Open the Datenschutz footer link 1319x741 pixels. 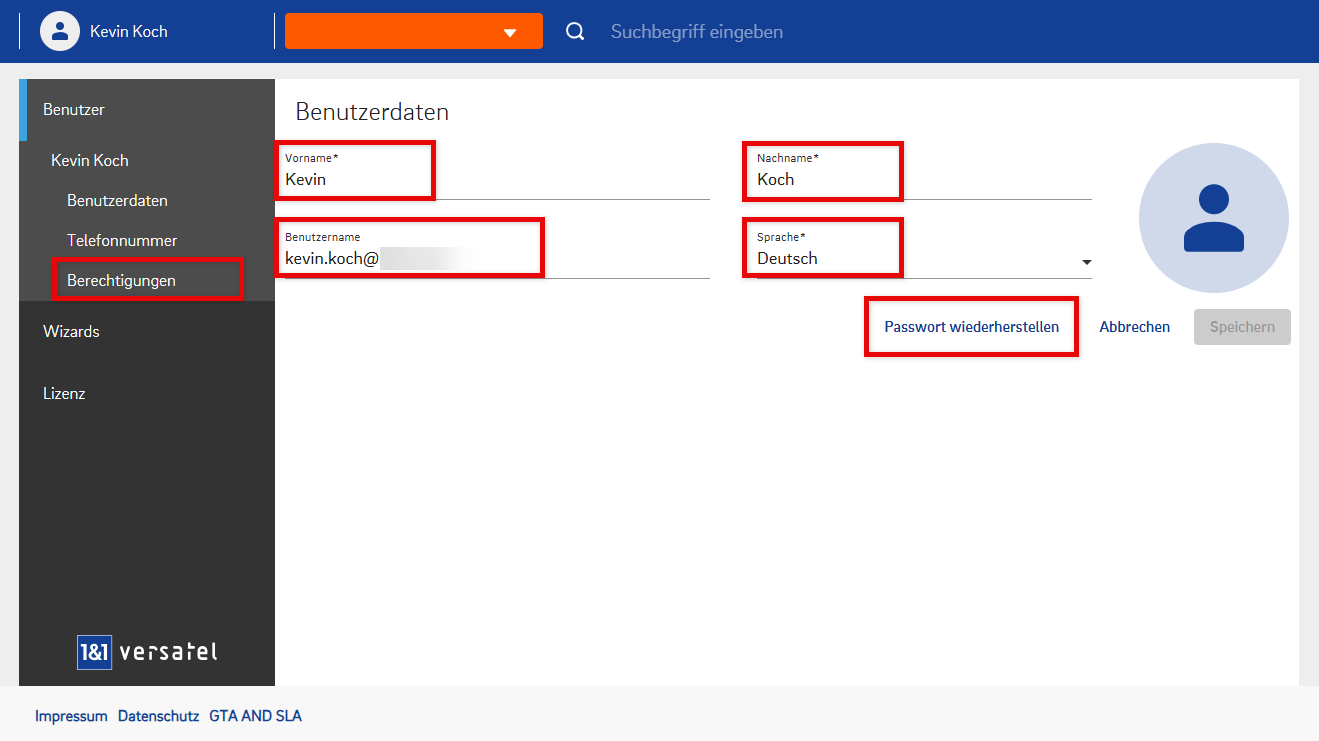(158, 716)
